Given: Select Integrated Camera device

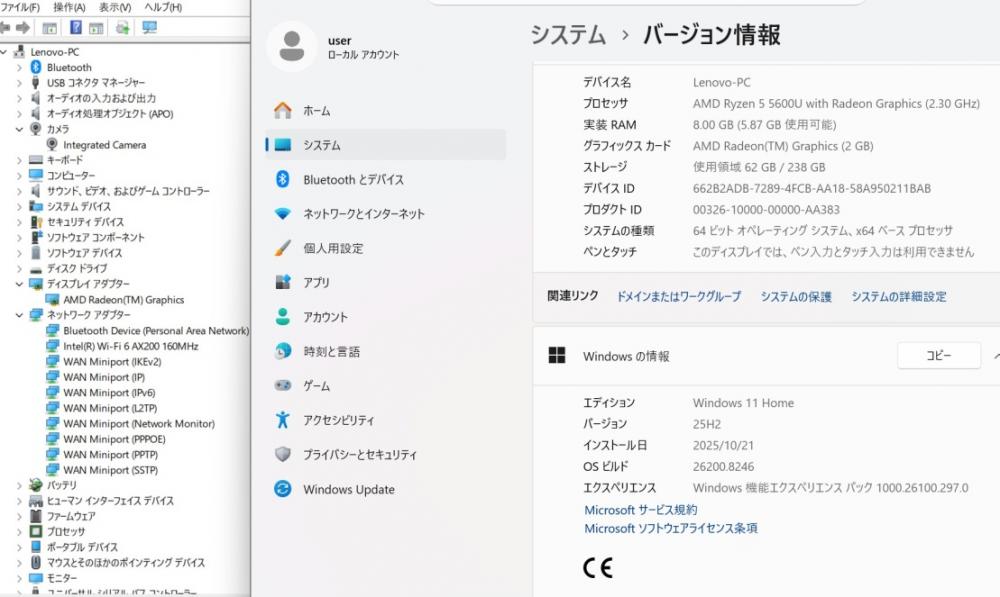Looking at the screenshot, I should pyautogui.click(x=105, y=145).
